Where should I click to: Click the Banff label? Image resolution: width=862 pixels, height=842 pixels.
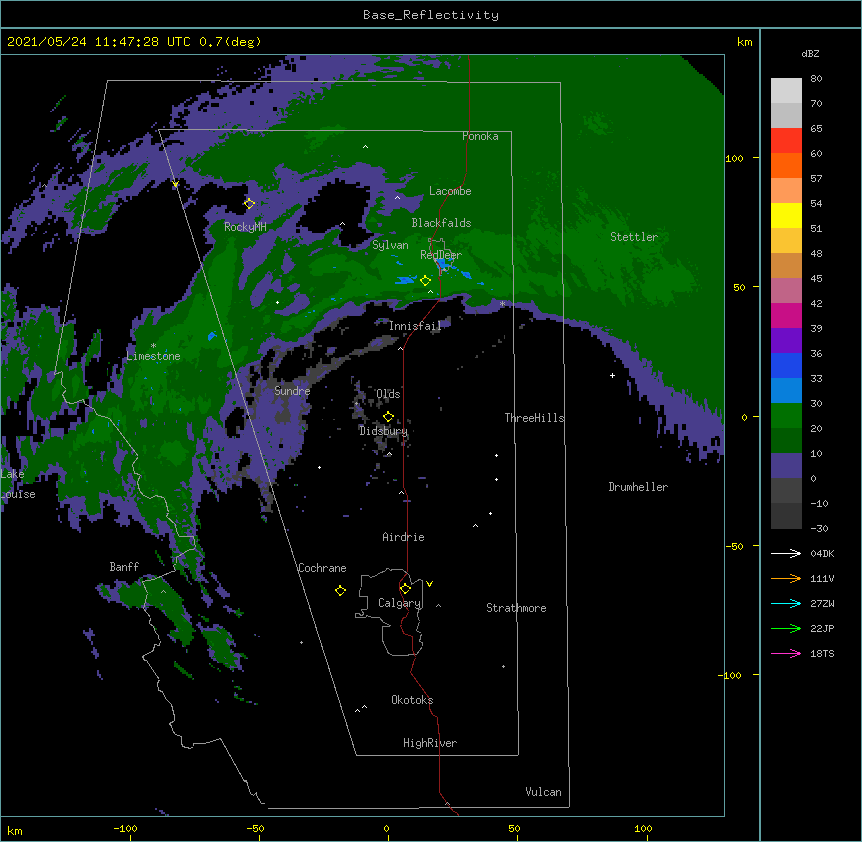pos(124,567)
